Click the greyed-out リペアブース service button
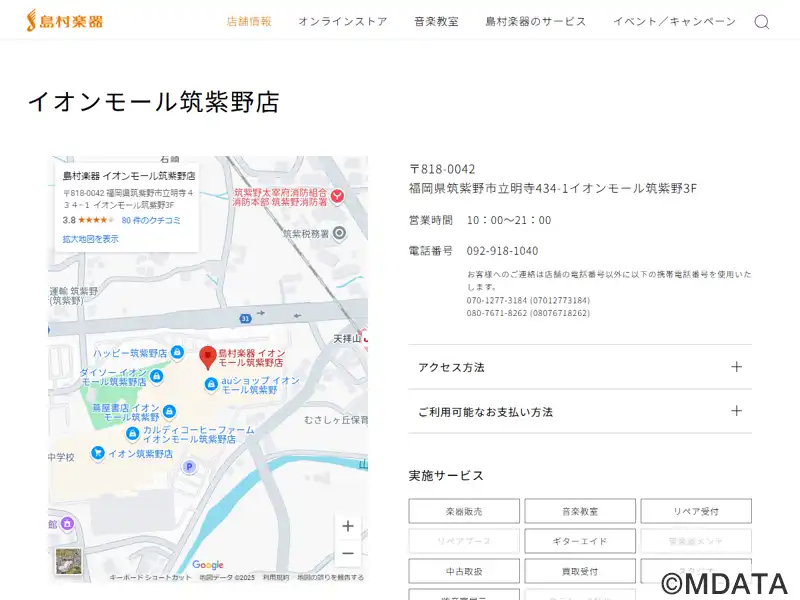 coord(464,541)
